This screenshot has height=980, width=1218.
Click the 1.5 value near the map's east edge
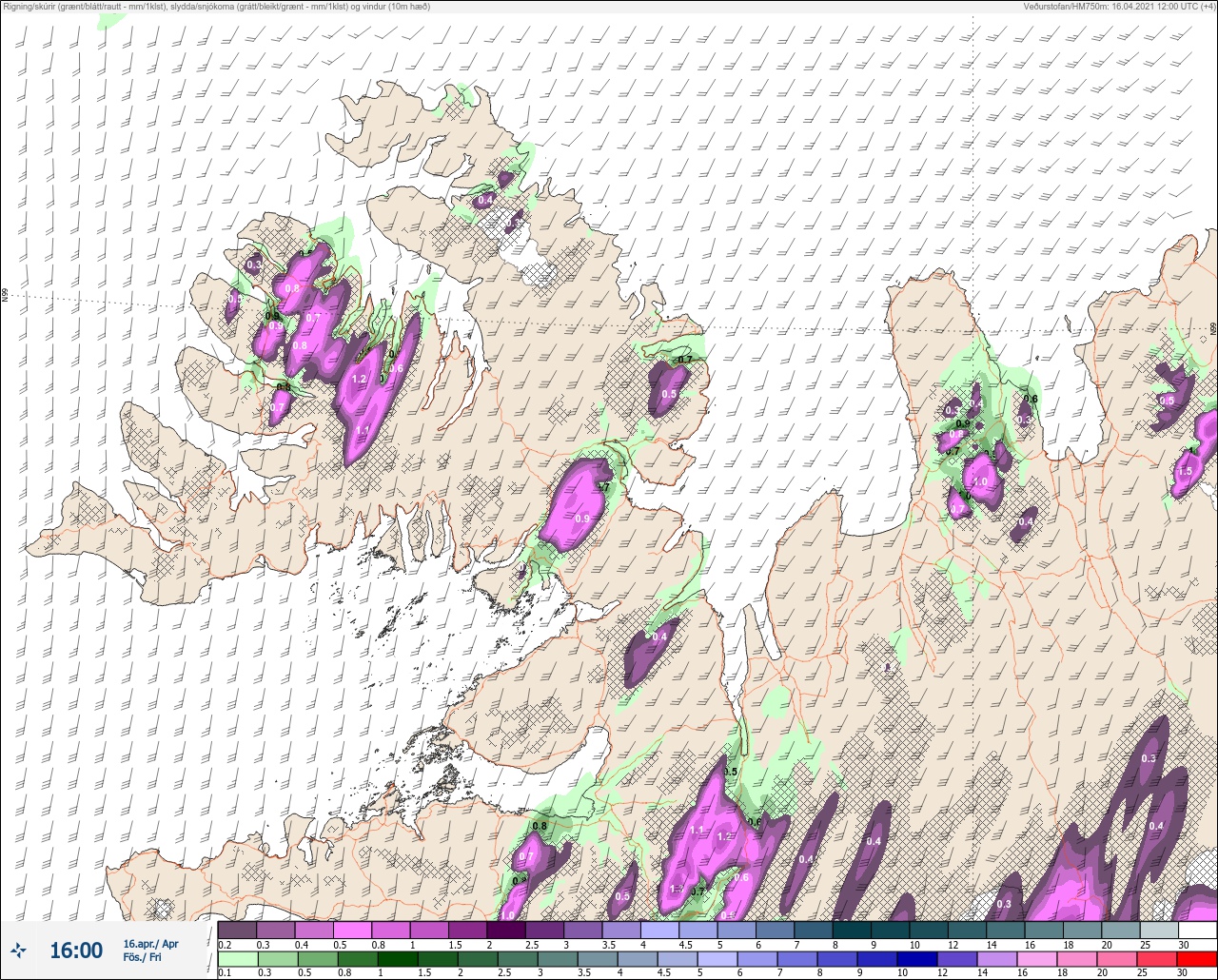coord(1185,471)
